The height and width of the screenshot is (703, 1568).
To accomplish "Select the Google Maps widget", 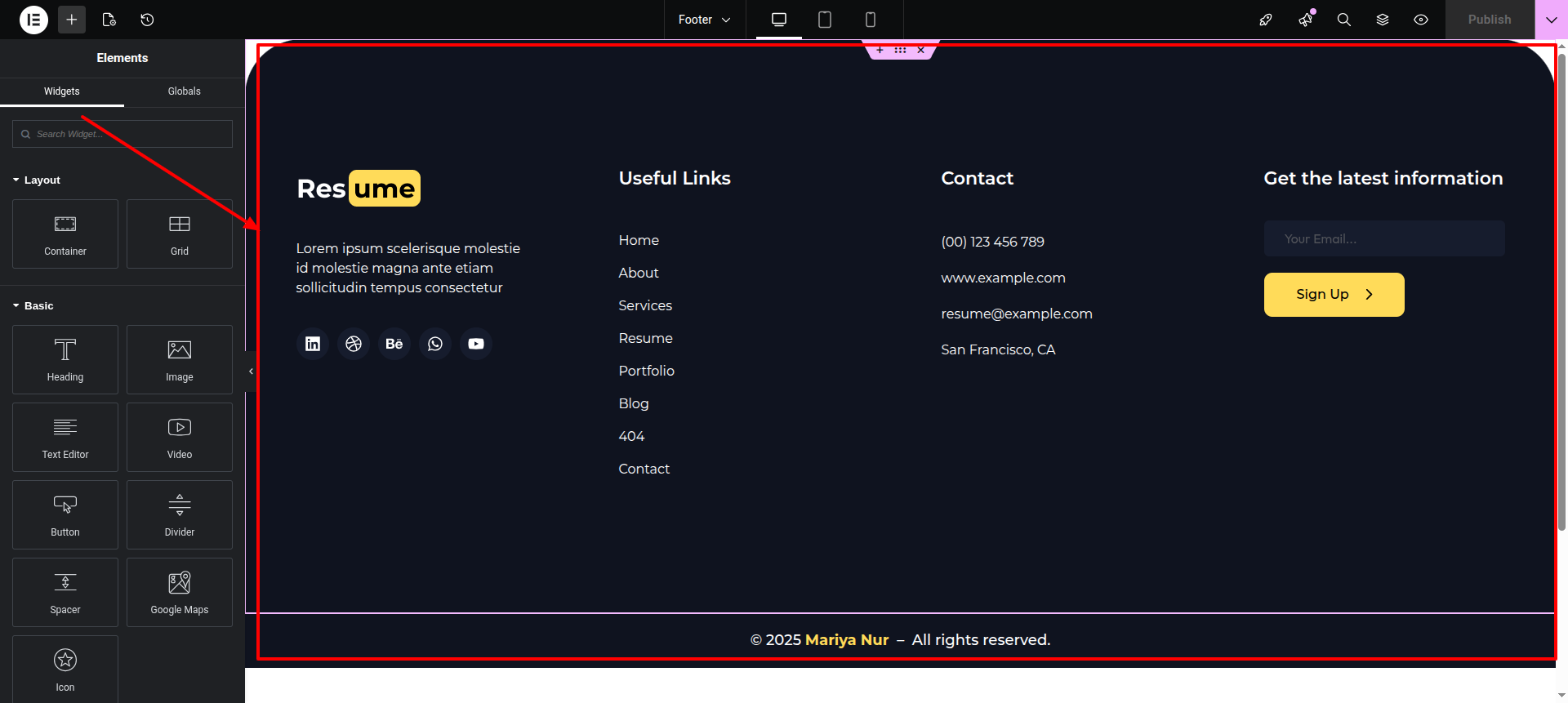I will click(180, 592).
